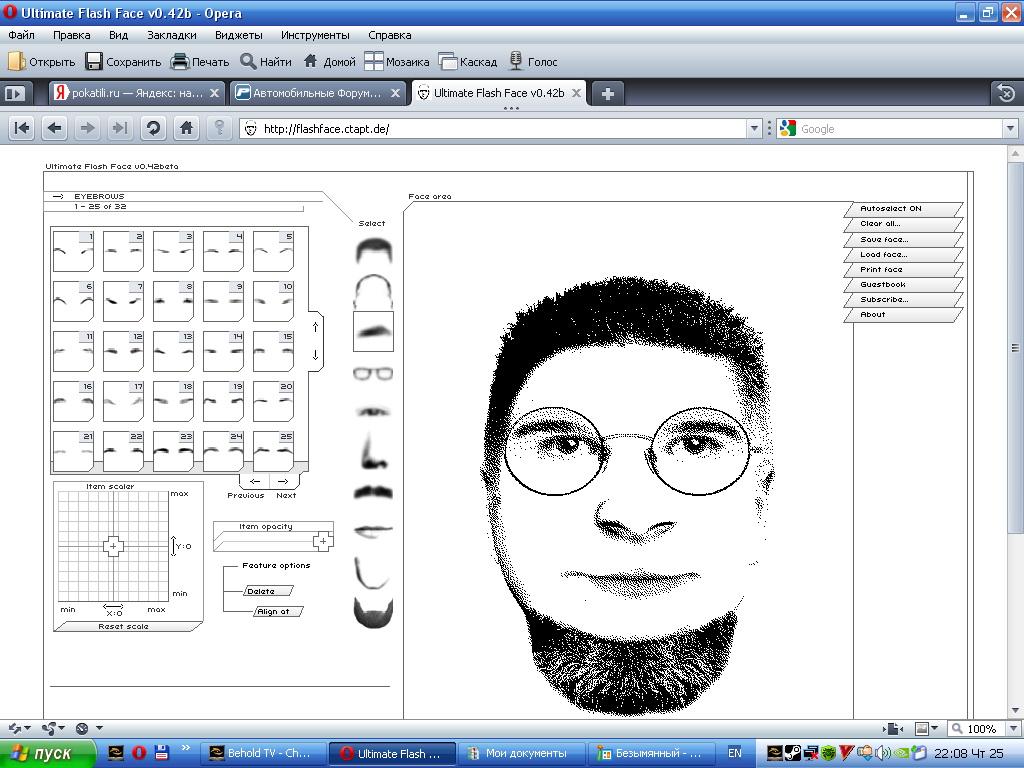Select the lips feature icon
1024x768 pixels.
pyautogui.click(x=373, y=530)
